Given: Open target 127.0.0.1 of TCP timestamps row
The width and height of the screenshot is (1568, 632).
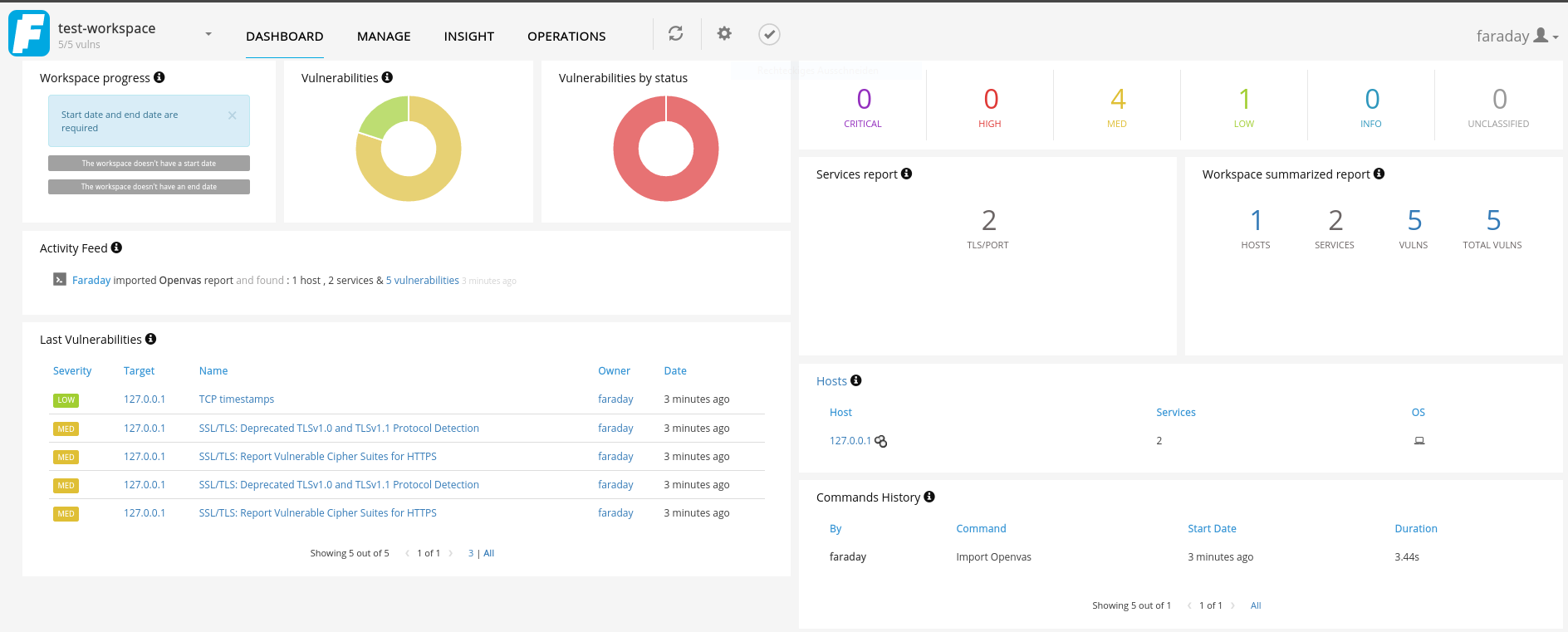Looking at the screenshot, I should click(145, 399).
